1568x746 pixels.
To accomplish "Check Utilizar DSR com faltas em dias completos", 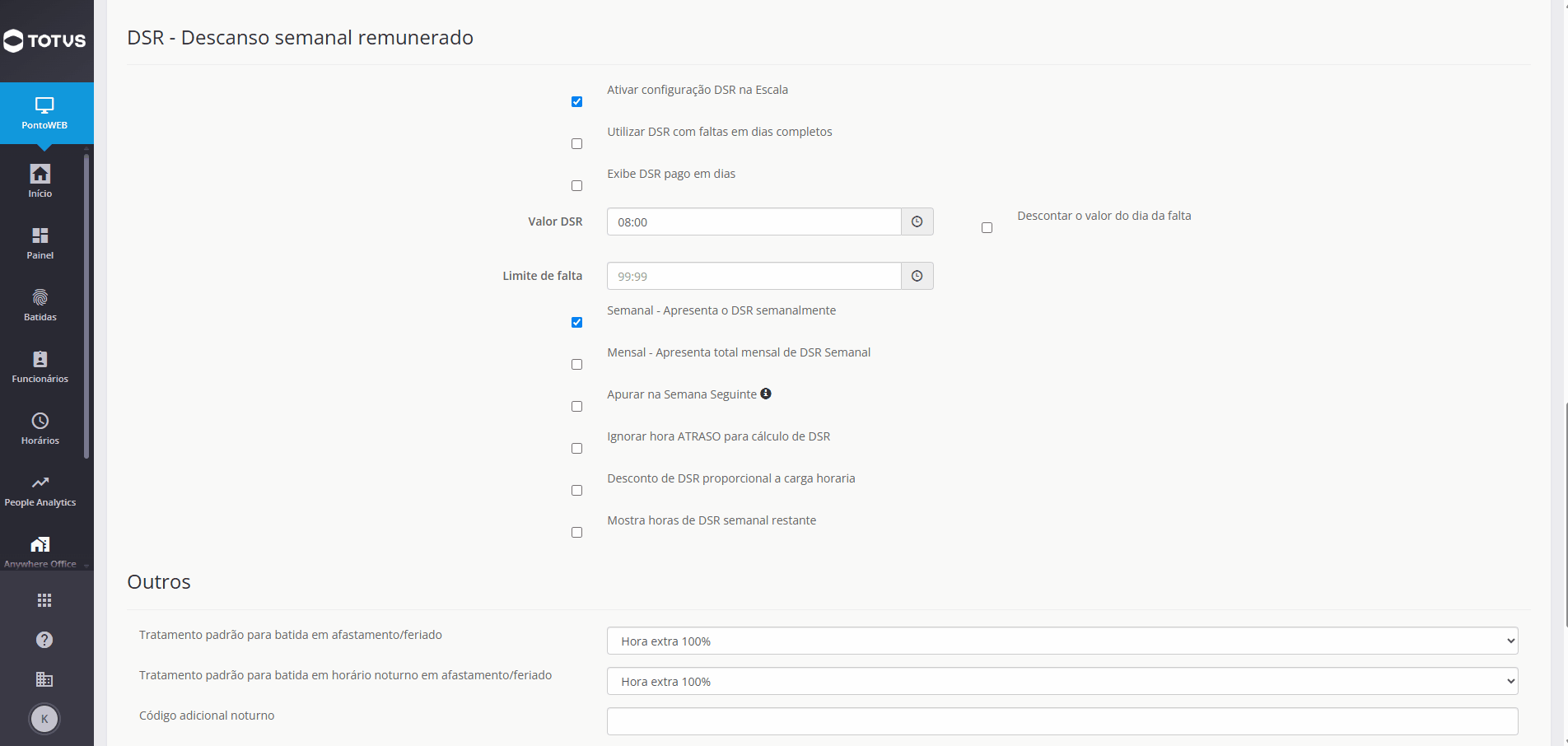I will (x=576, y=143).
